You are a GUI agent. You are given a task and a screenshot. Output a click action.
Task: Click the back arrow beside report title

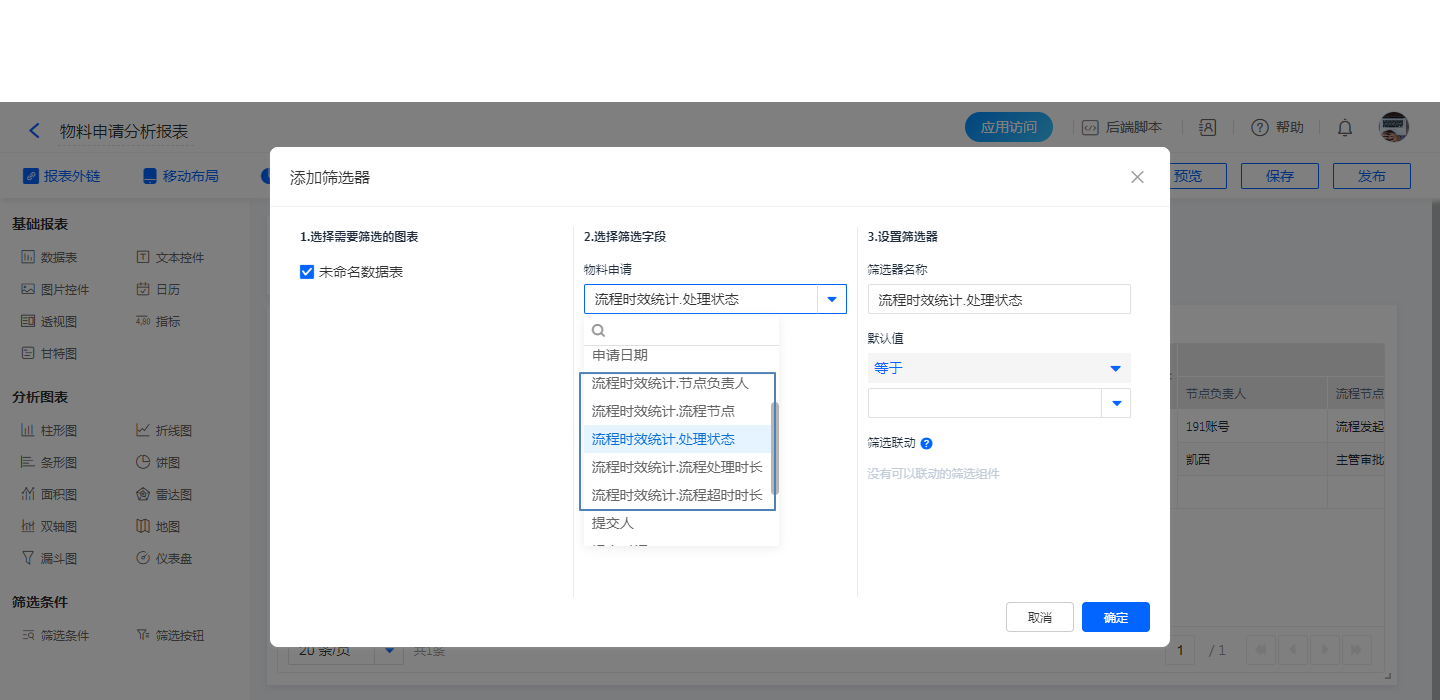(x=35, y=131)
